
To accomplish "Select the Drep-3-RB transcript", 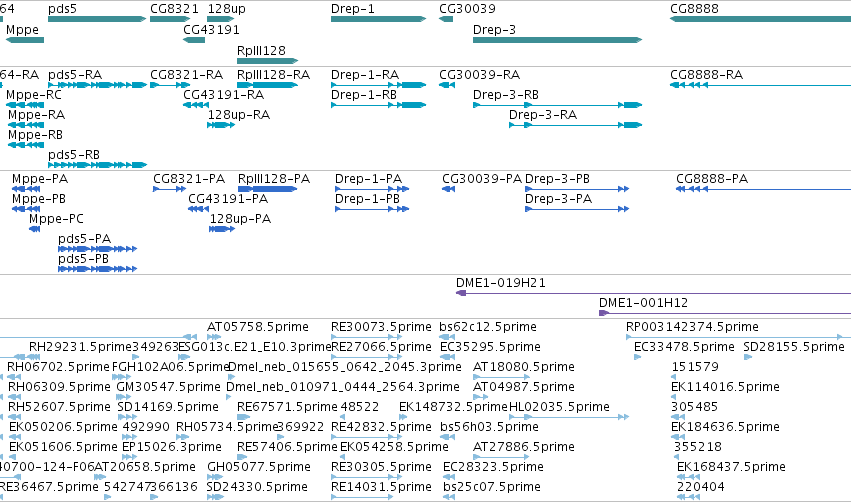I will coord(557,105).
